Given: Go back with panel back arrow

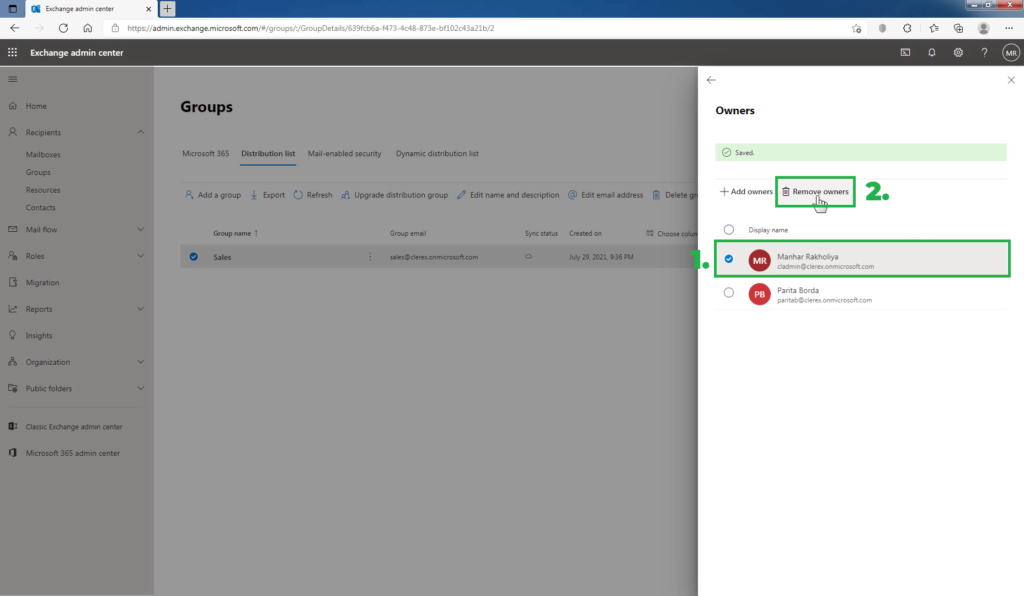Looking at the screenshot, I should (711, 80).
